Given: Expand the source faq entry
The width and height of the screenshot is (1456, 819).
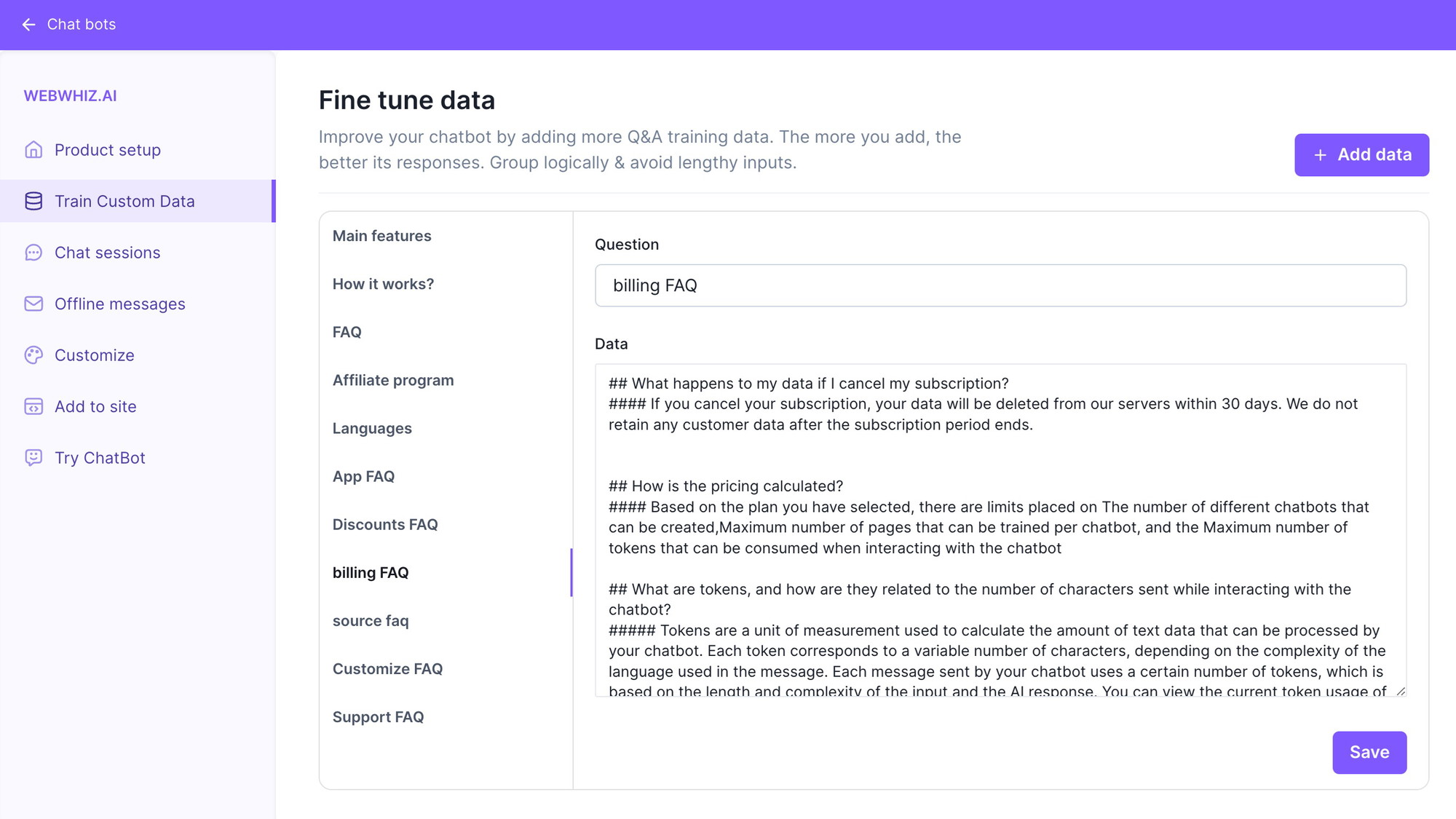Looking at the screenshot, I should pyautogui.click(x=371, y=620).
